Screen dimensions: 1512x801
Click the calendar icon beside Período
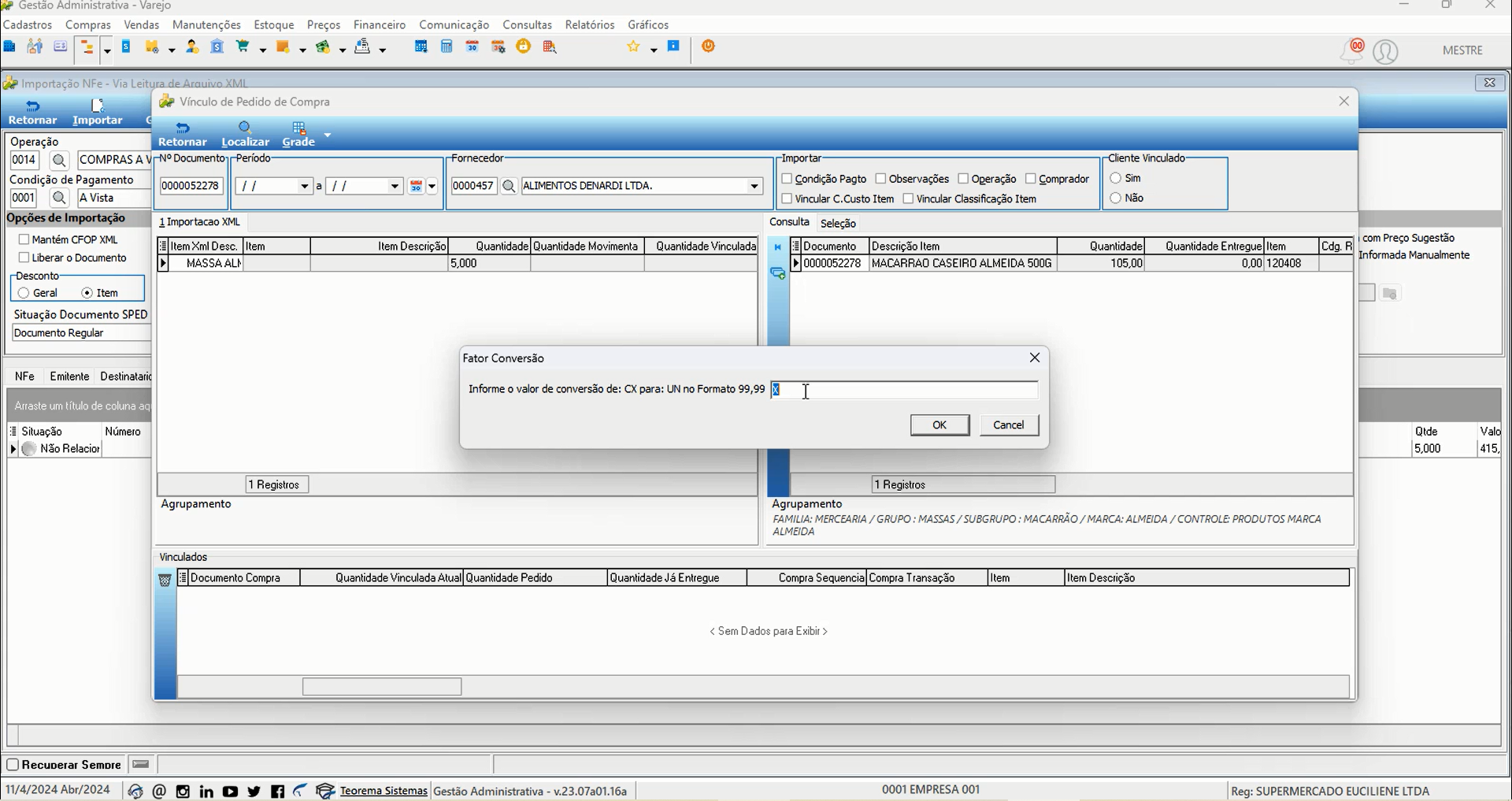[x=416, y=186]
